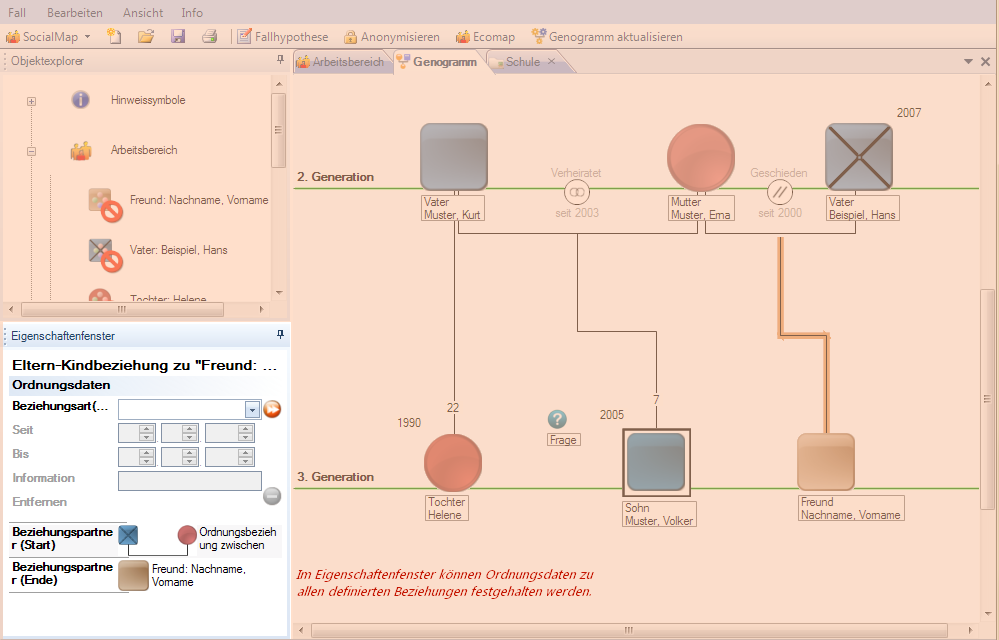Click the Geschieden divorce symbol
The width and height of the screenshot is (999, 640).
[779, 192]
